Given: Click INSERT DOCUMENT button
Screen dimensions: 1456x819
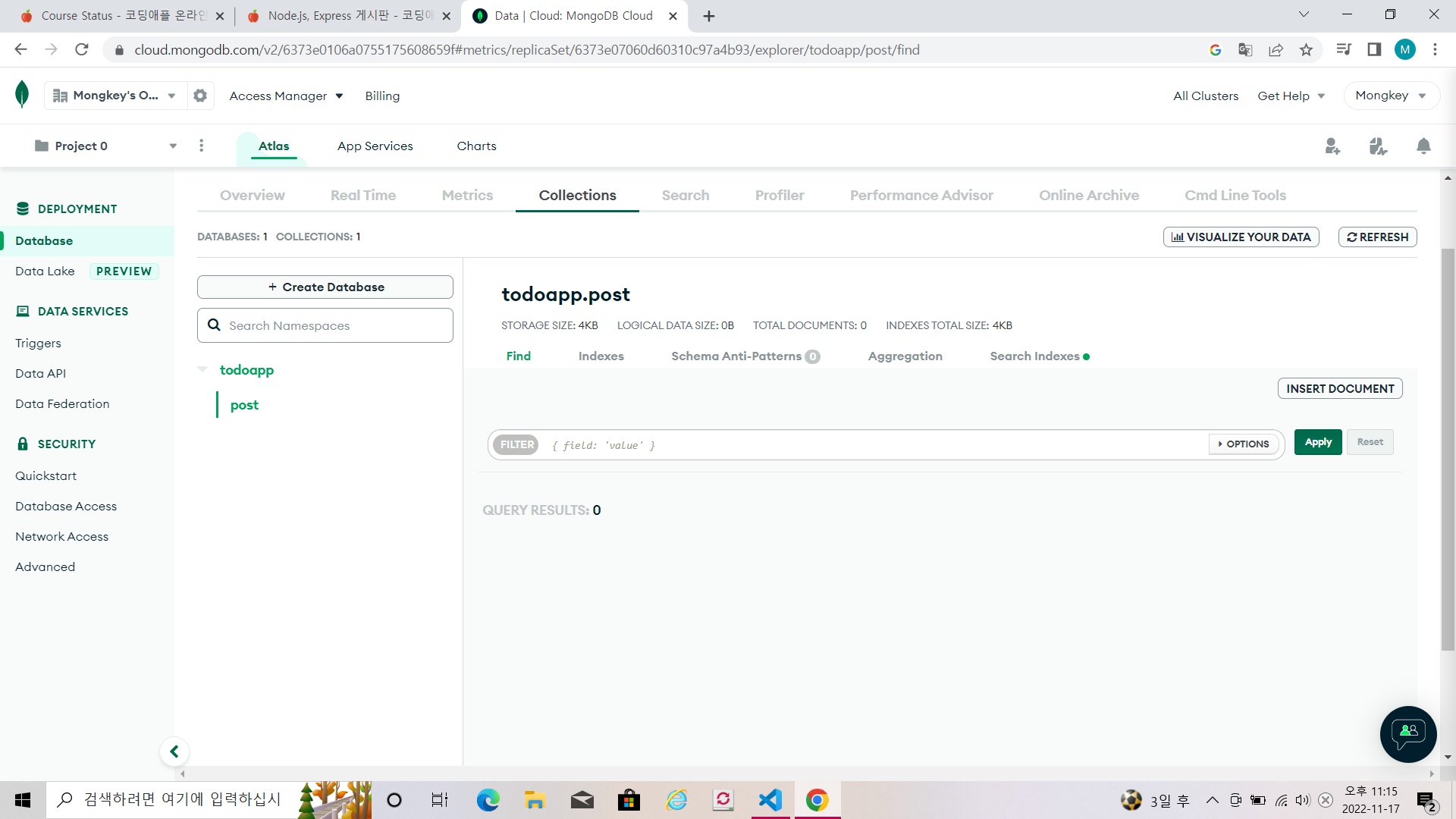Looking at the screenshot, I should pos(1340,388).
